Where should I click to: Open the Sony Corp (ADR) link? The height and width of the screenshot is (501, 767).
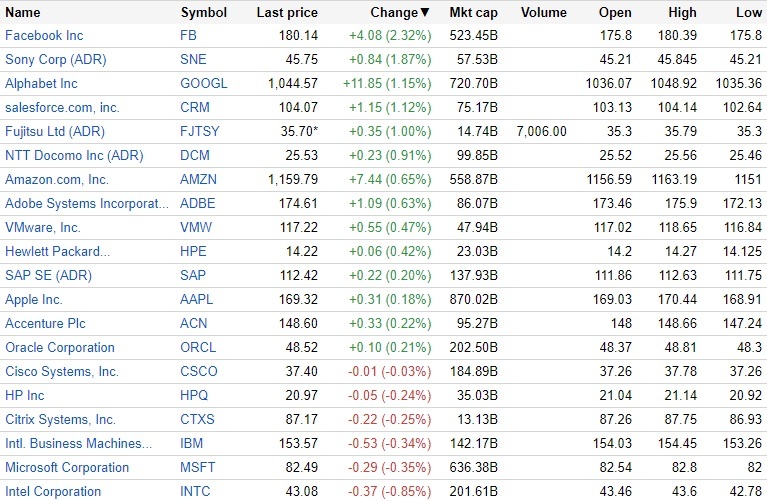click(x=55, y=60)
